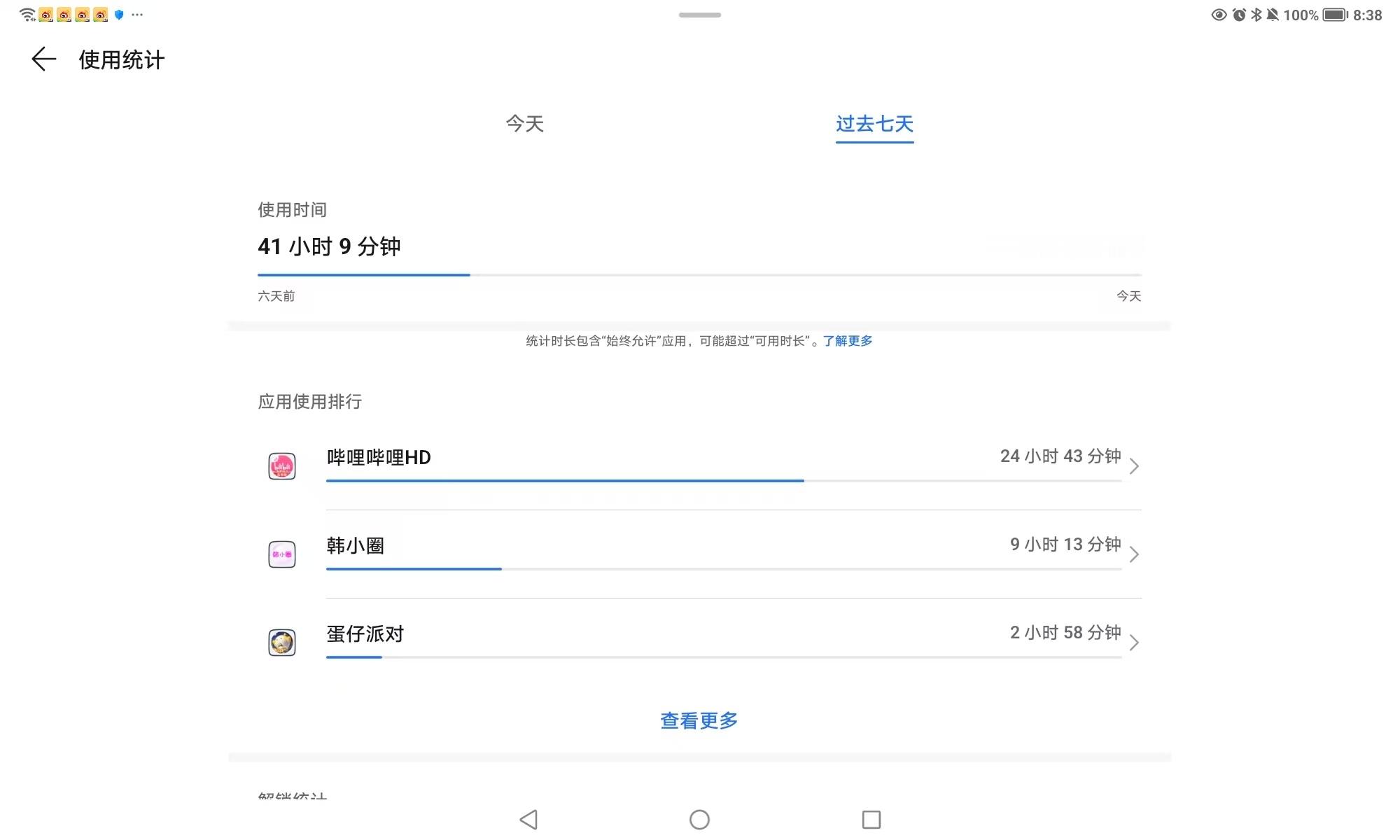This screenshot has width=1400, height=840.
Task: Tap the 今天 label under the usage bar
Action: (1129, 296)
